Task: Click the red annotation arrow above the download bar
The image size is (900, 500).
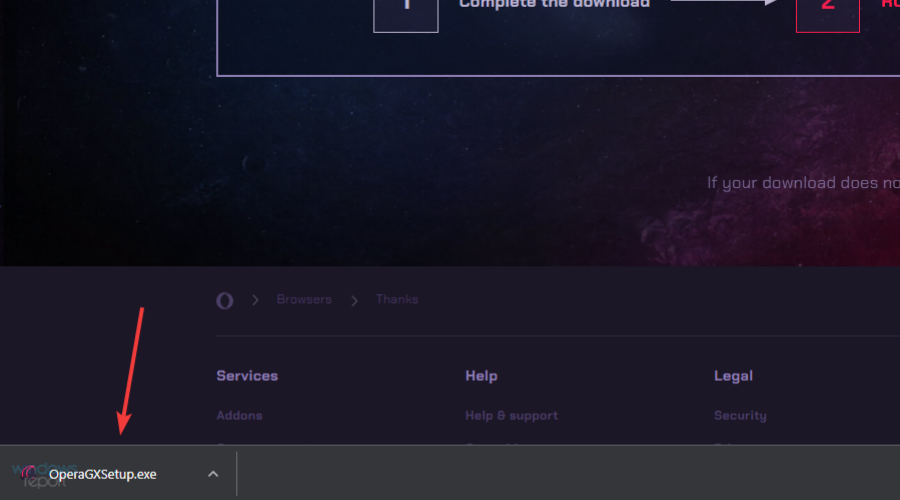Action: (x=131, y=371)
